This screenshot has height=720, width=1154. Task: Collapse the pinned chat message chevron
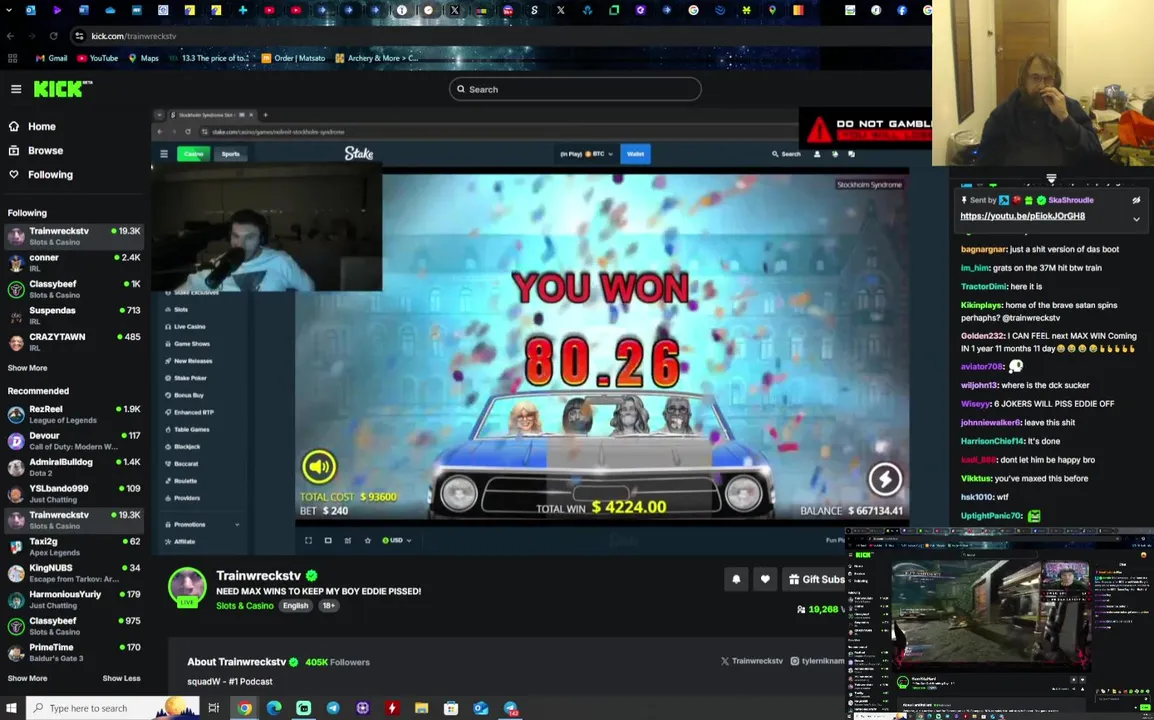click(x=1136, y=219)
